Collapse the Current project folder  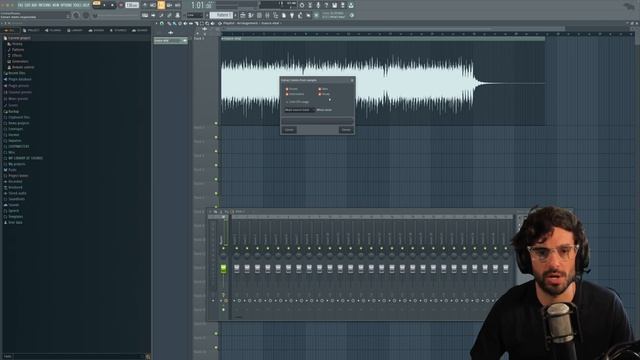17,38
